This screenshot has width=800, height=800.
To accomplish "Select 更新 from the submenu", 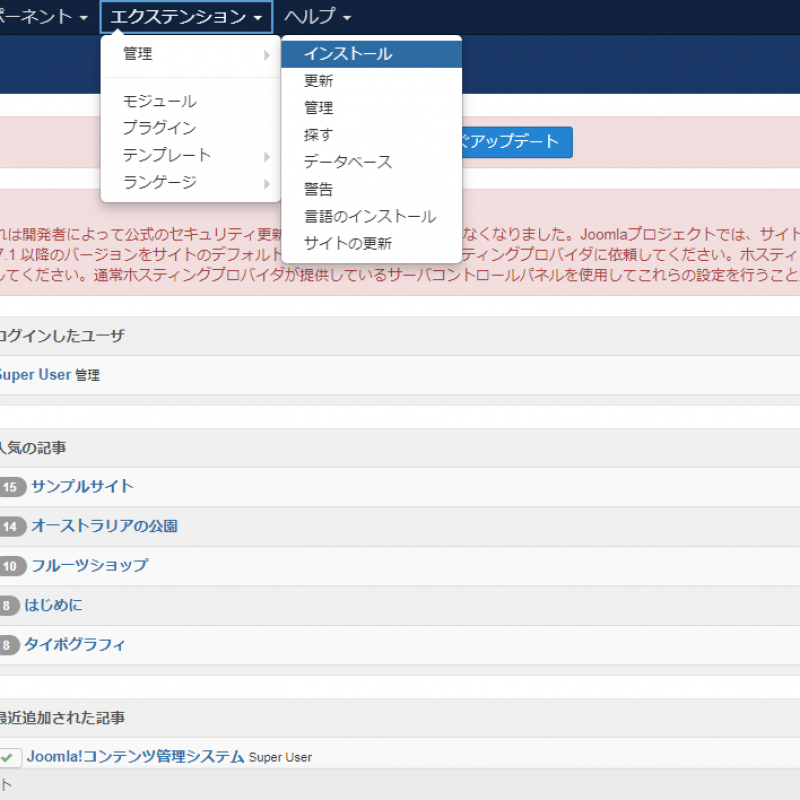I will point(319,81).
